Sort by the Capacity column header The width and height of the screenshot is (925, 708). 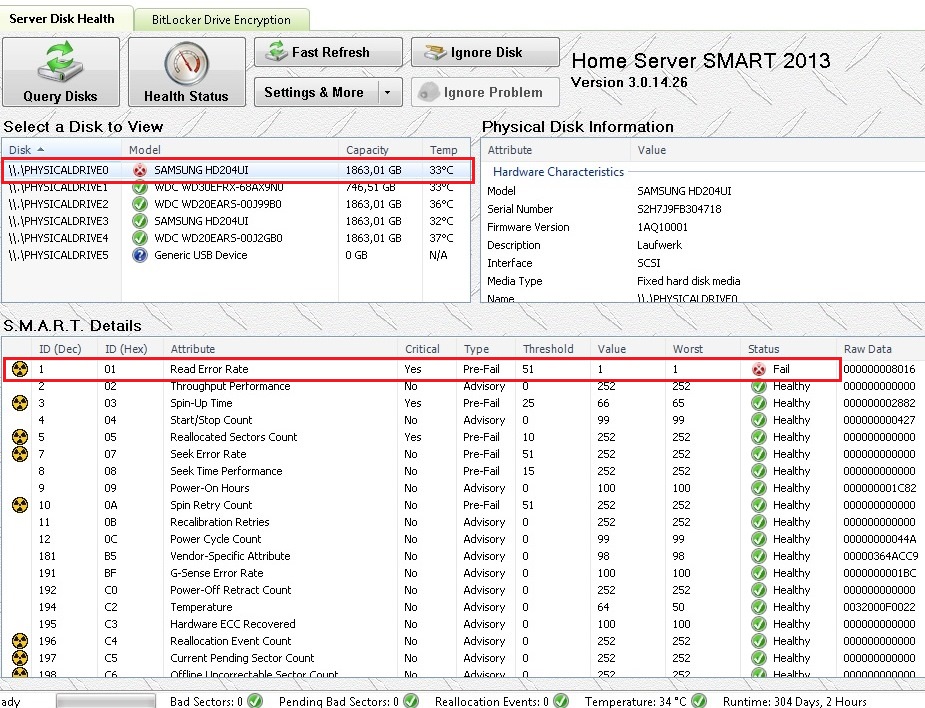pyautogui.click(x=367, y=150)
